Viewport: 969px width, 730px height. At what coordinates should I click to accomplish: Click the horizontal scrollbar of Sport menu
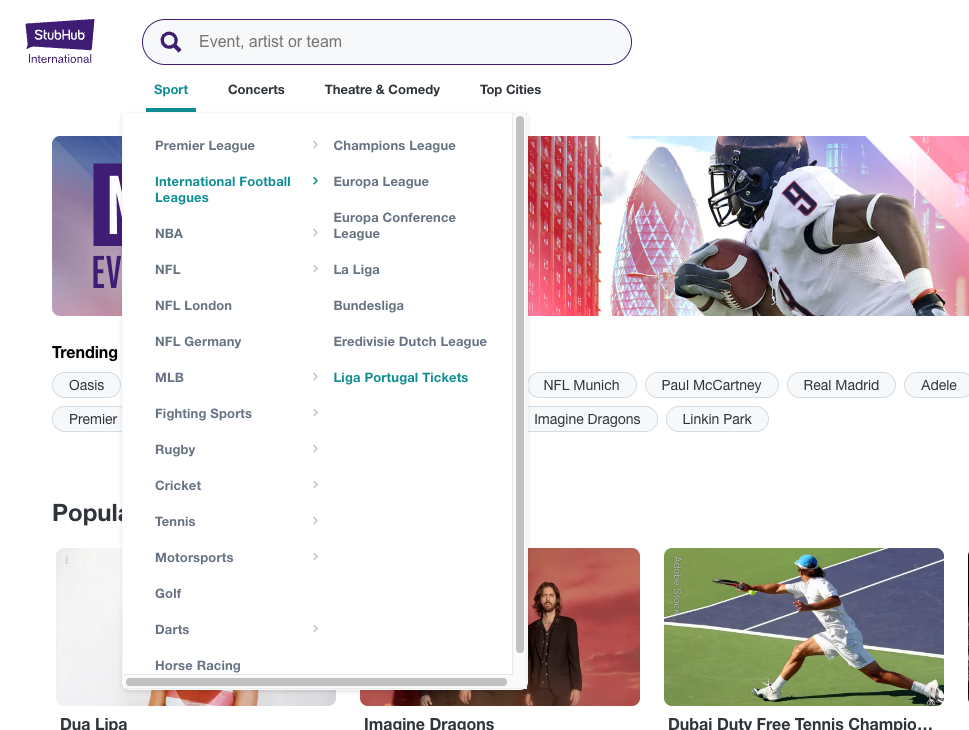click(316, 682)
